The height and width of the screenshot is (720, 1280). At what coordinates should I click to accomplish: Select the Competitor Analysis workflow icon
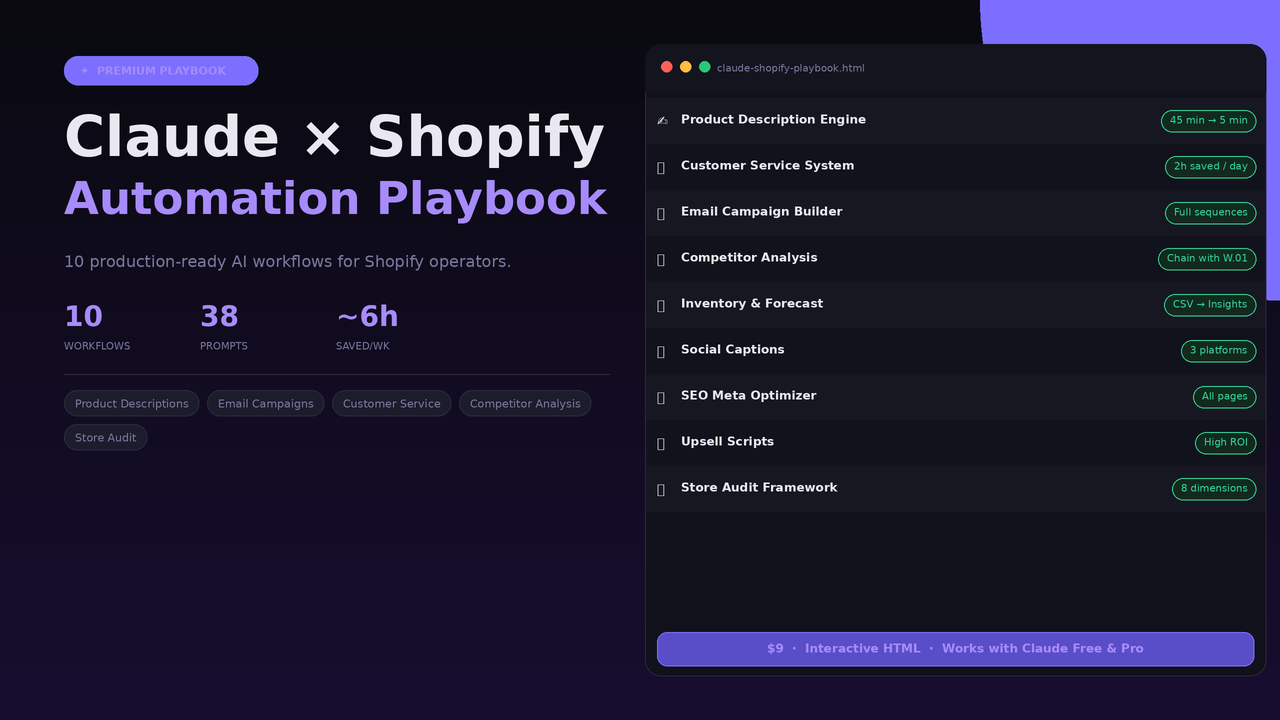(x=660, y=259)
